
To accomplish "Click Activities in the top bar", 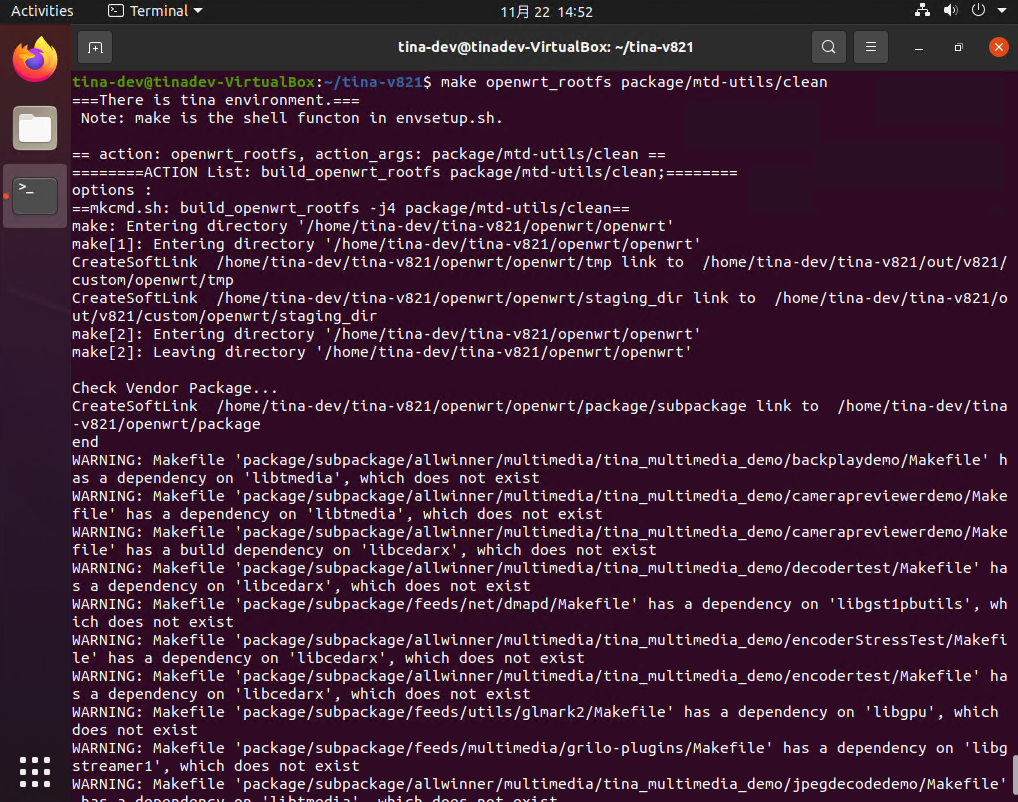I will [x=42, y=11].
